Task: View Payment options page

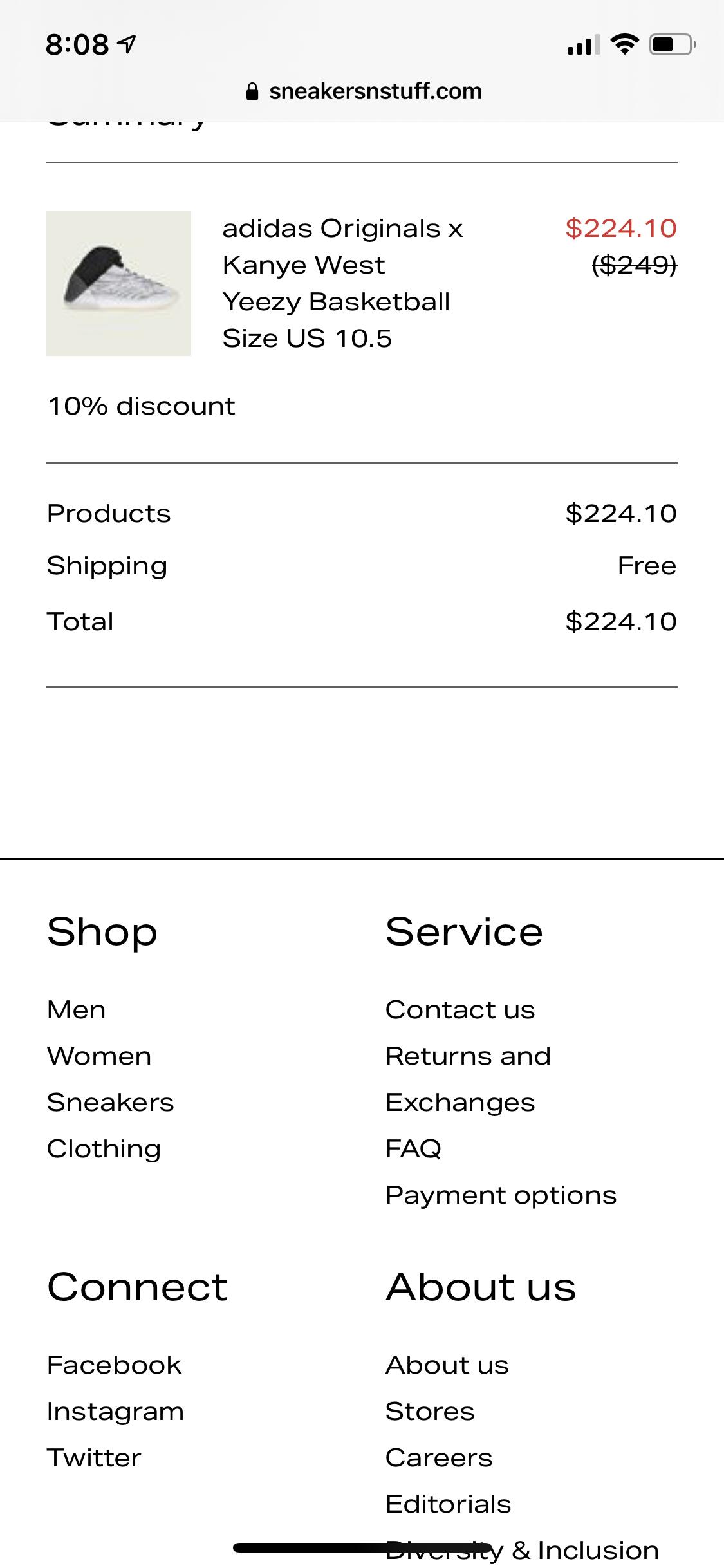Action: click(501, 1195)
